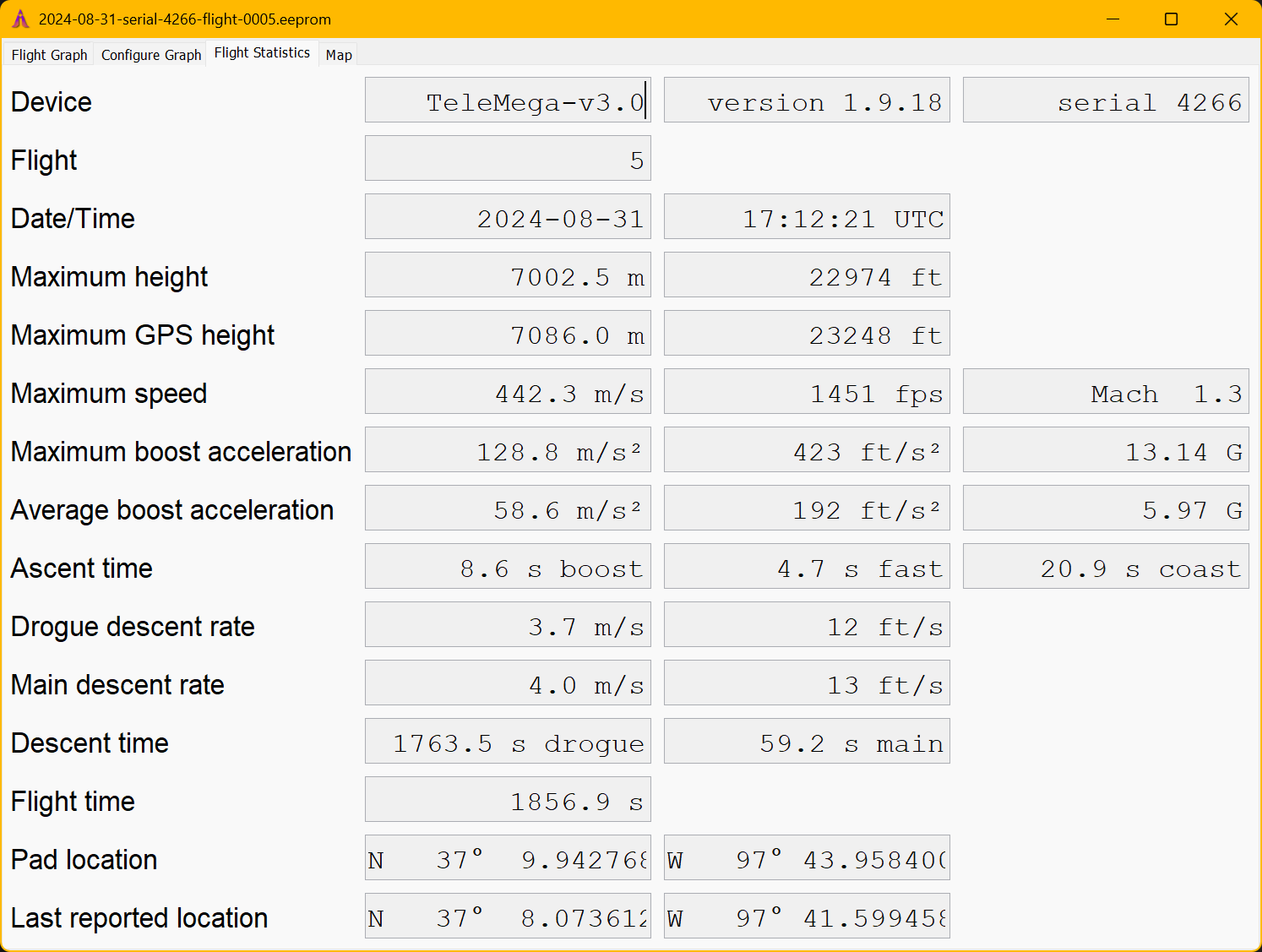The width and height of the screenshot is (1262, 952).
Task: Click the serial 4266 field
Action: [x=1105, y=101]
